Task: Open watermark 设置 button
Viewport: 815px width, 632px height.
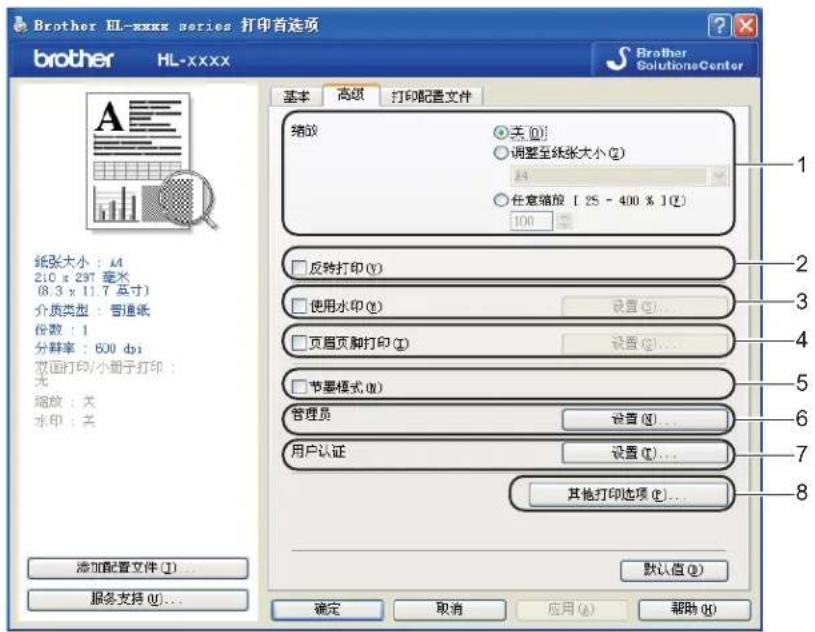Action: [644, 307]
